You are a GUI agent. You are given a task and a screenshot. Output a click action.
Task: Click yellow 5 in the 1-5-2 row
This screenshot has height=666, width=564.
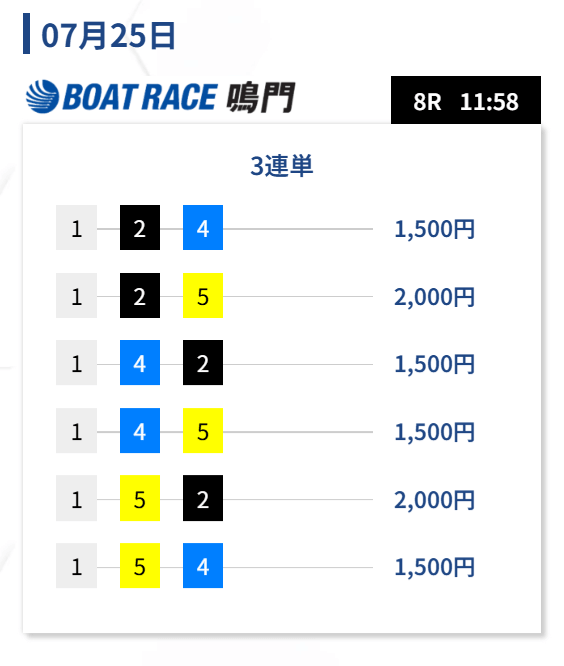(x=140, y=498)
